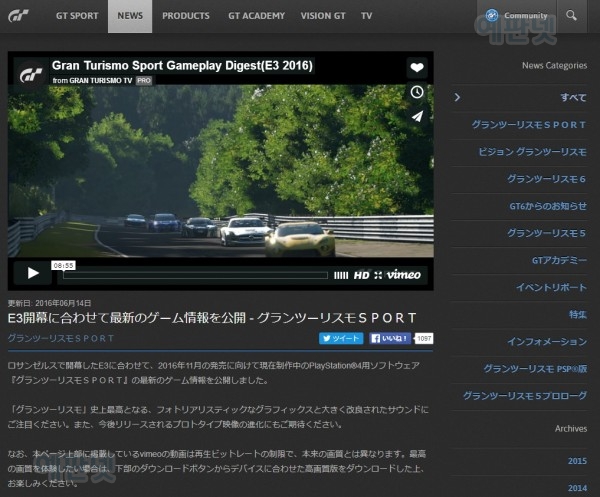Viewport: 600px width, 497px height.
Task: Open グランツーリスモＳＰＯＲＴ tag under headline
Action: pos(61,338)
